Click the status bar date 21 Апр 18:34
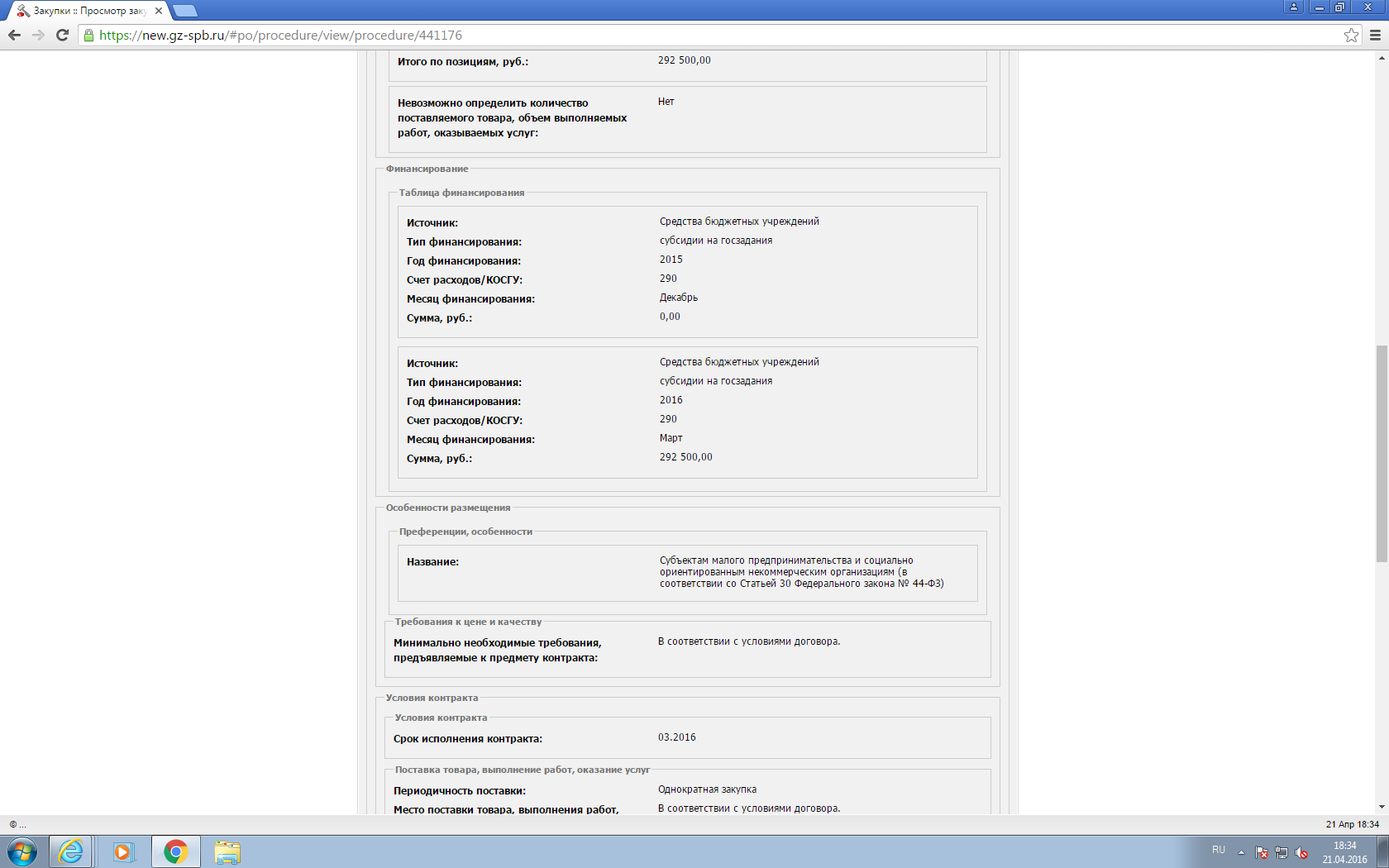 pyautogui.click(x=1352, y=824)
